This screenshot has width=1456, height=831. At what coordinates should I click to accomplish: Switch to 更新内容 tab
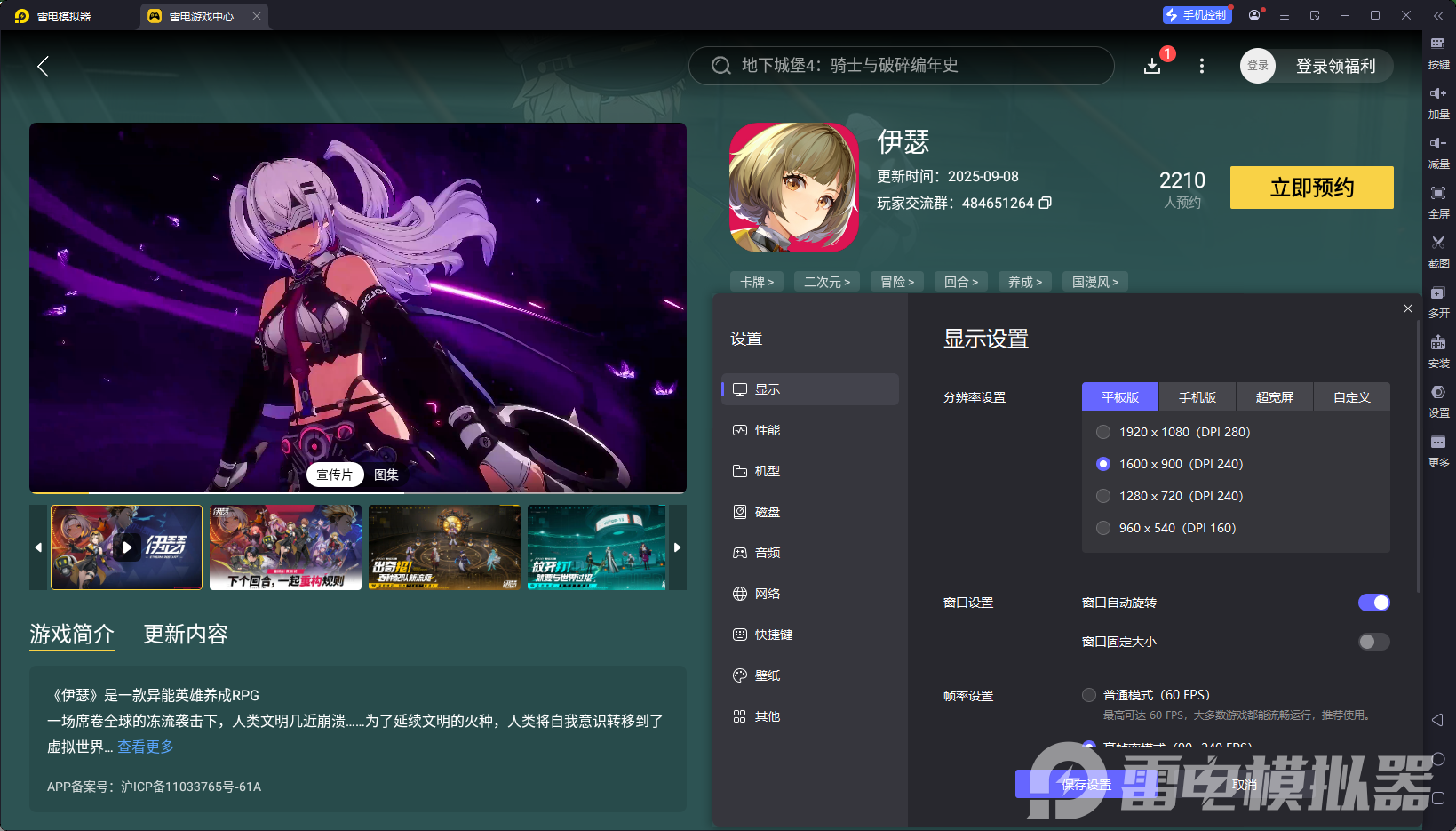pos(186,634)
